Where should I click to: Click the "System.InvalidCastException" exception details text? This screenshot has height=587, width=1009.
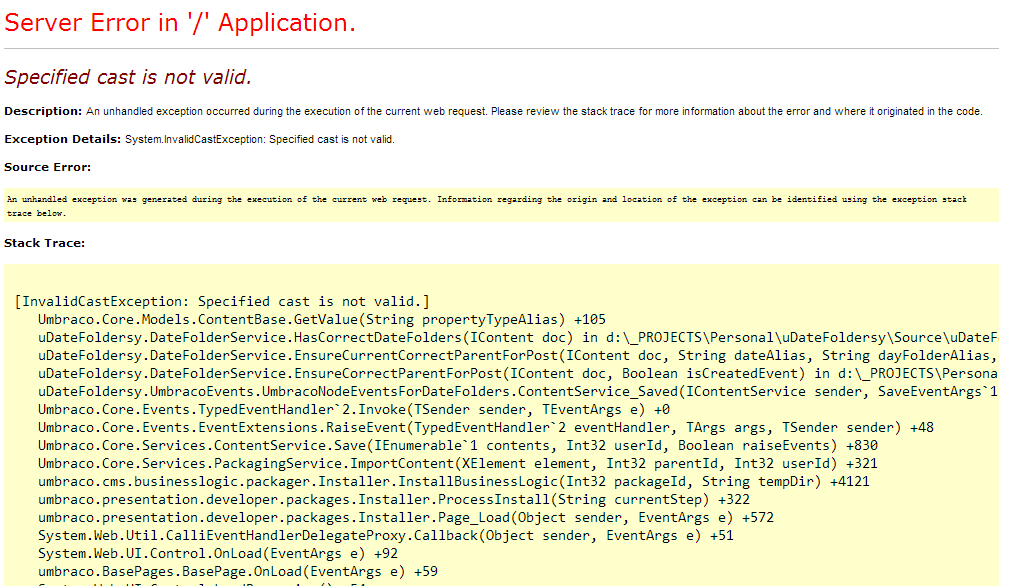pyautogui.click(x=259, y=139)
